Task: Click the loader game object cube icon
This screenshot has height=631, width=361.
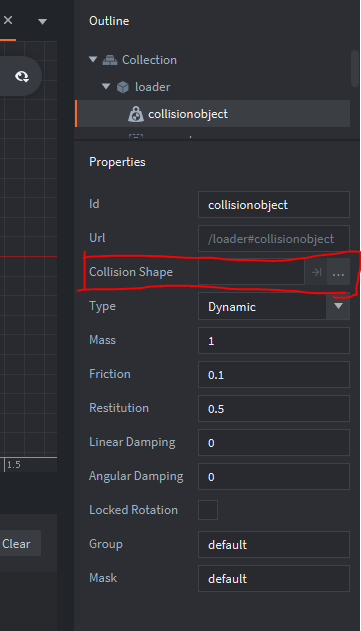Action: coord(123,87)
